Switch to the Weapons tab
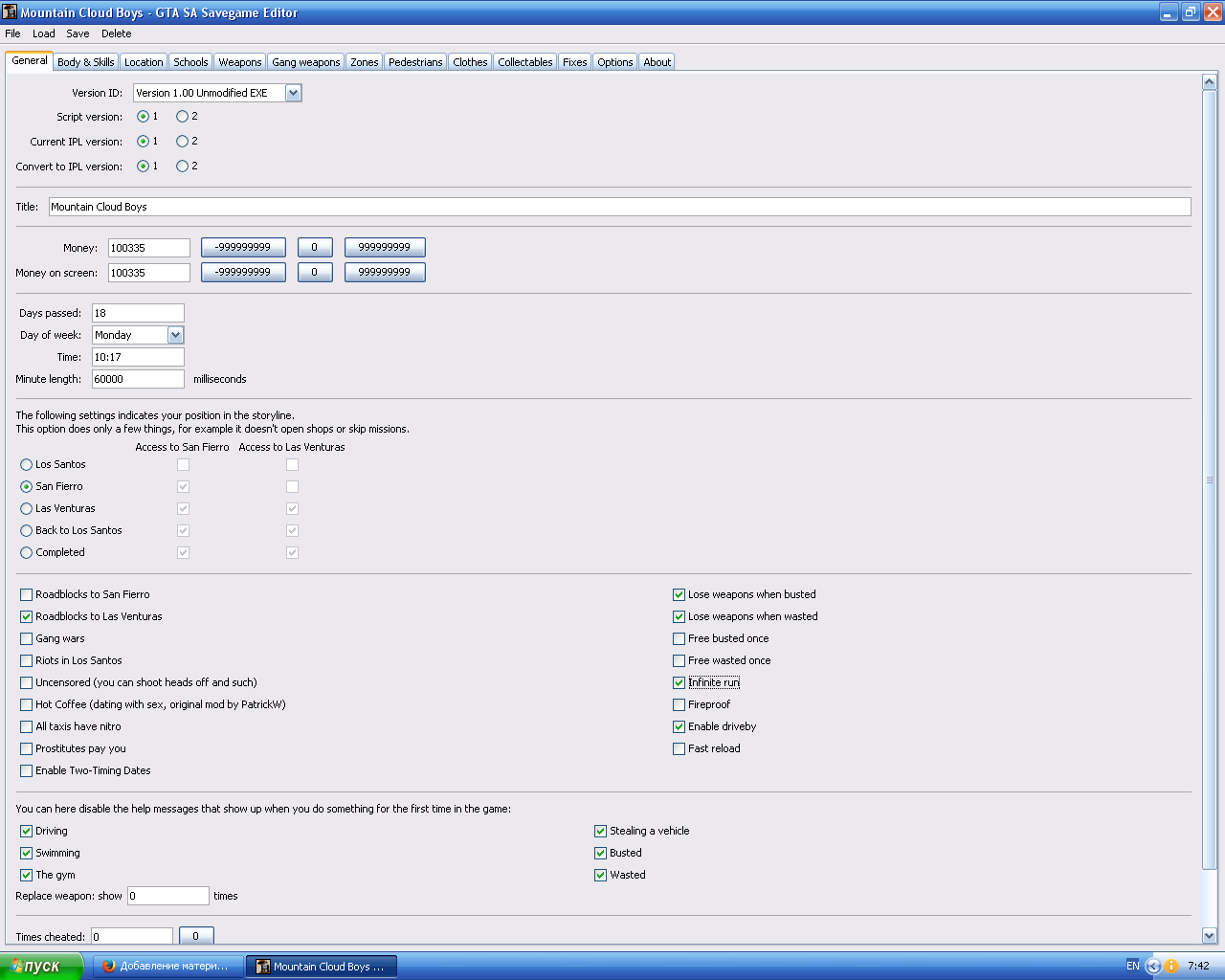 (239, 62)
